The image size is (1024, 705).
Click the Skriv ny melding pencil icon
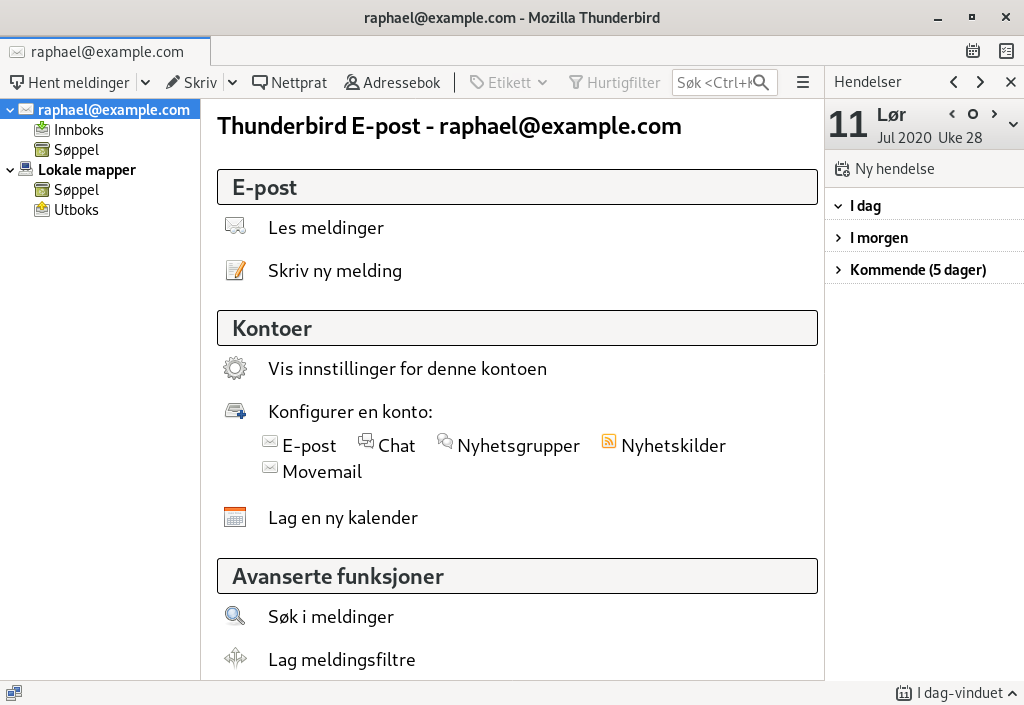pyautogui.click(x=234, y=270)
